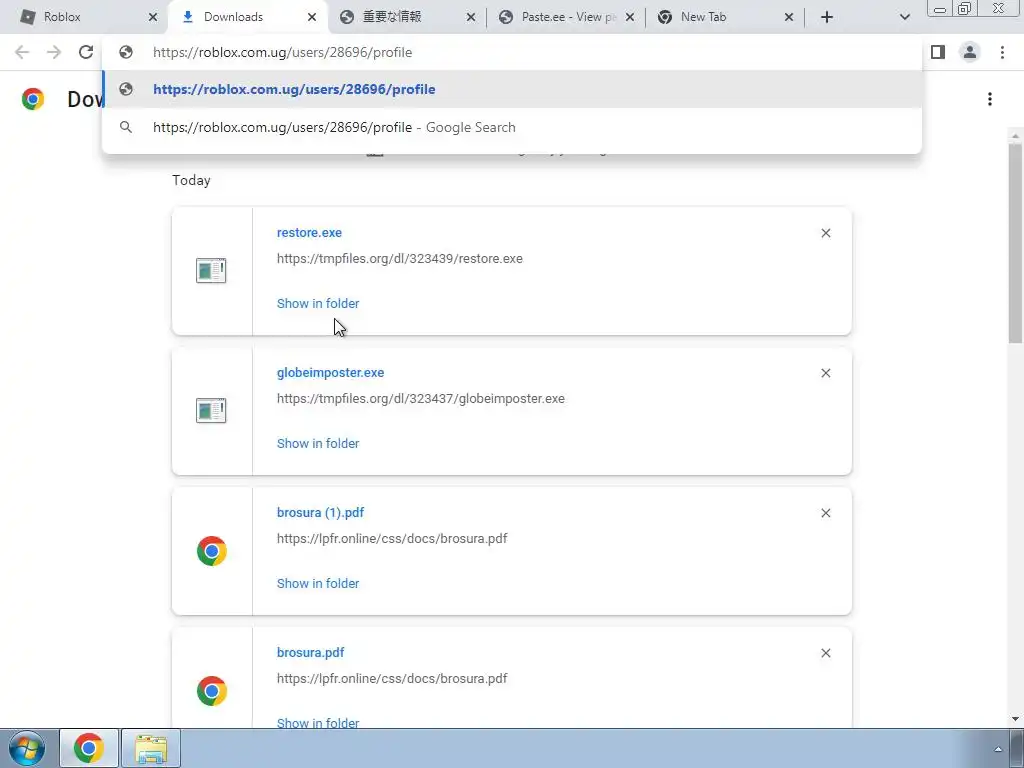The width and height of the screenshot is (1024, 768).
Task: Click the brosura.pdf Chrome file icon
Action: click(212, 691)
